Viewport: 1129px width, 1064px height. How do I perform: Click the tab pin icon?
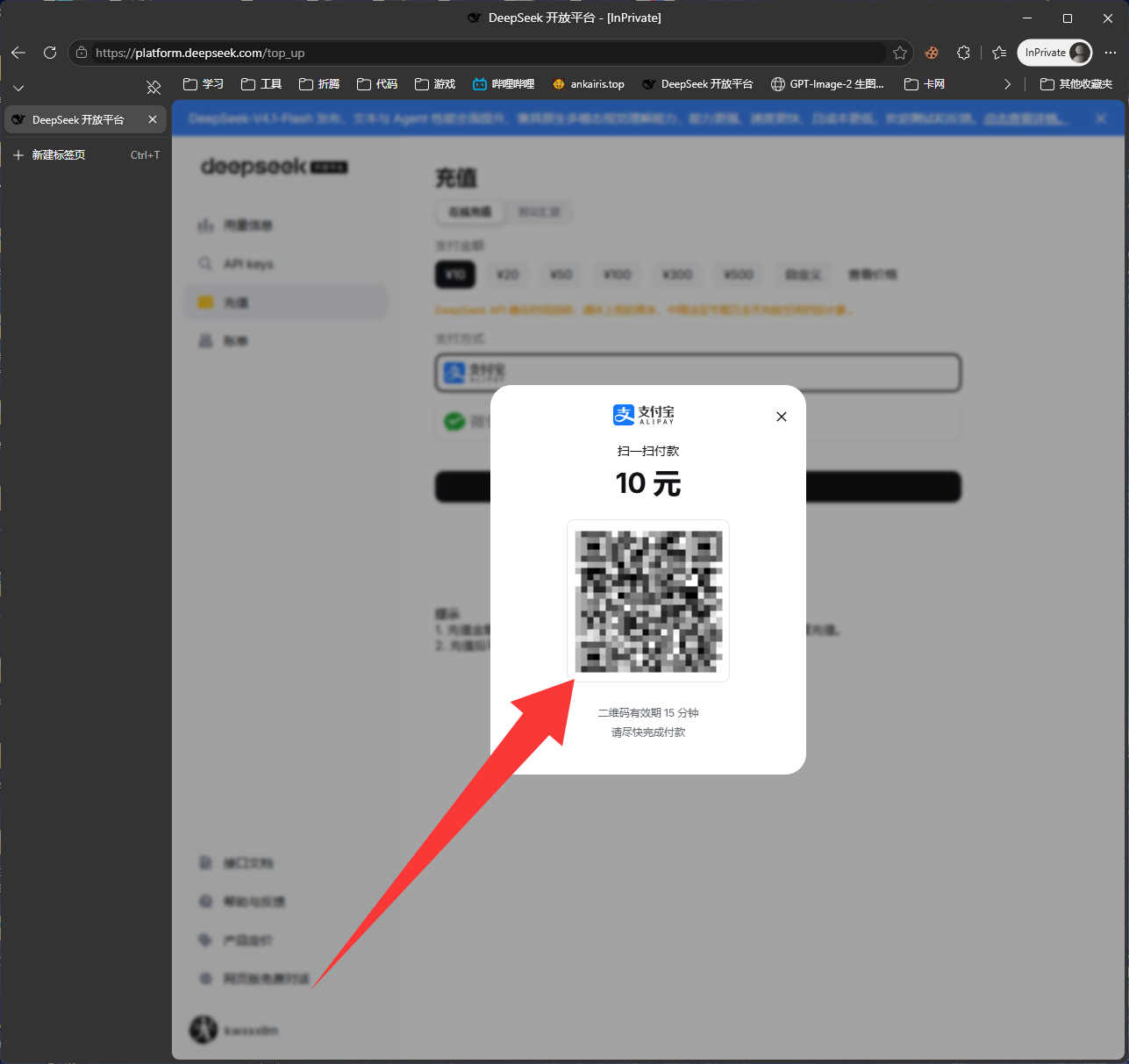(x=154, y=87)
